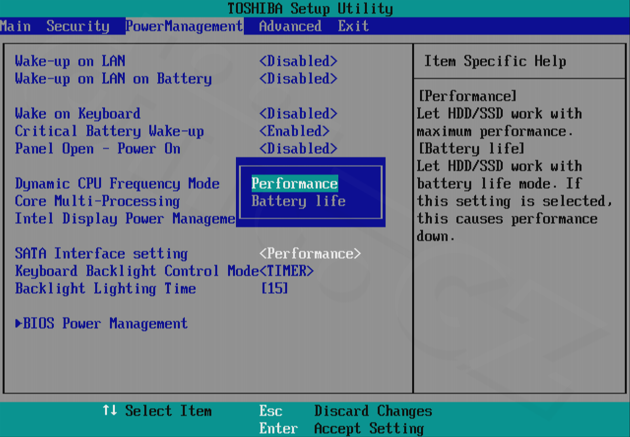630x437 pixels.
Task: Click the Select Item arrows icon
Action: (109, 410)
